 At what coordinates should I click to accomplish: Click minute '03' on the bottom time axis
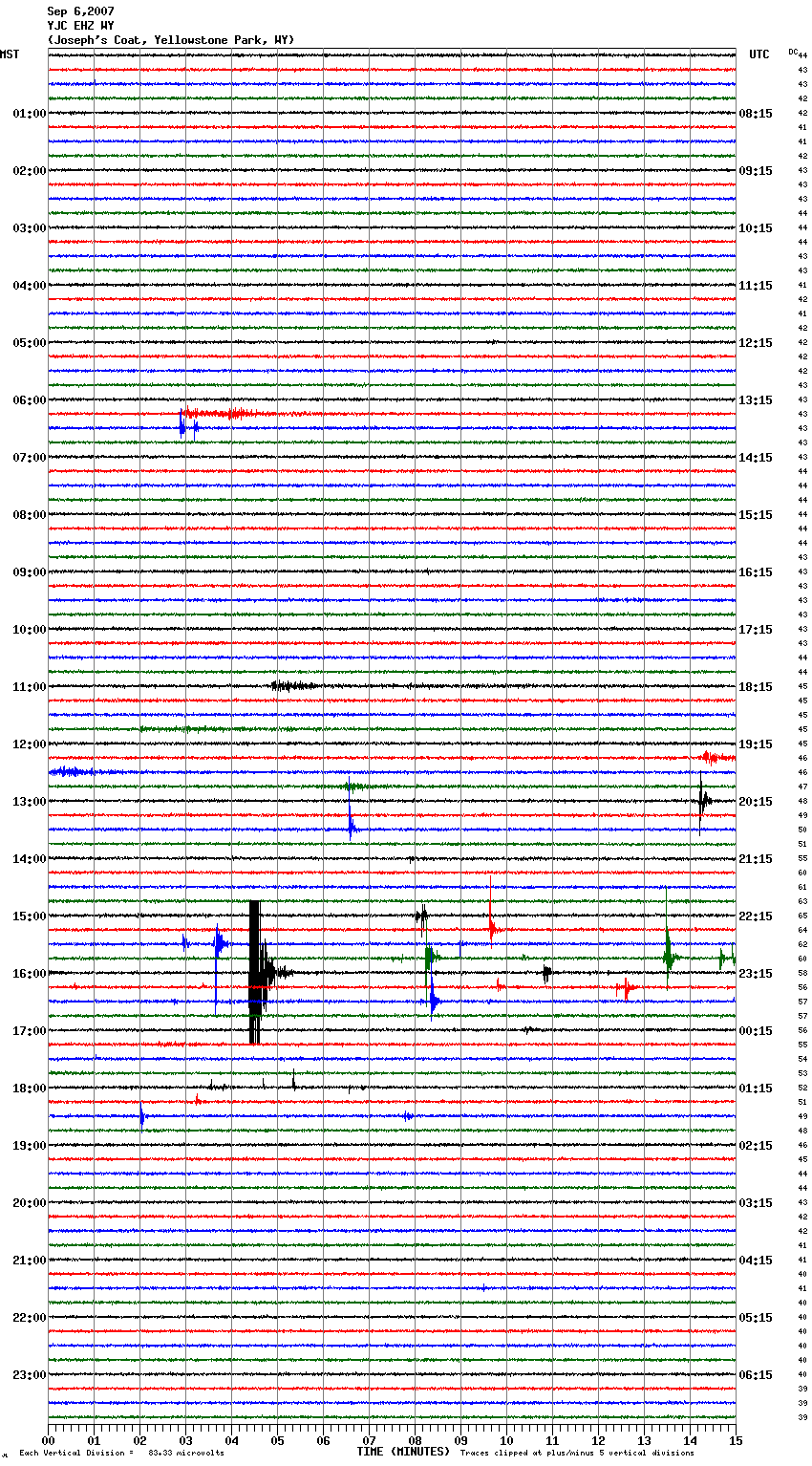[185, 1440]
